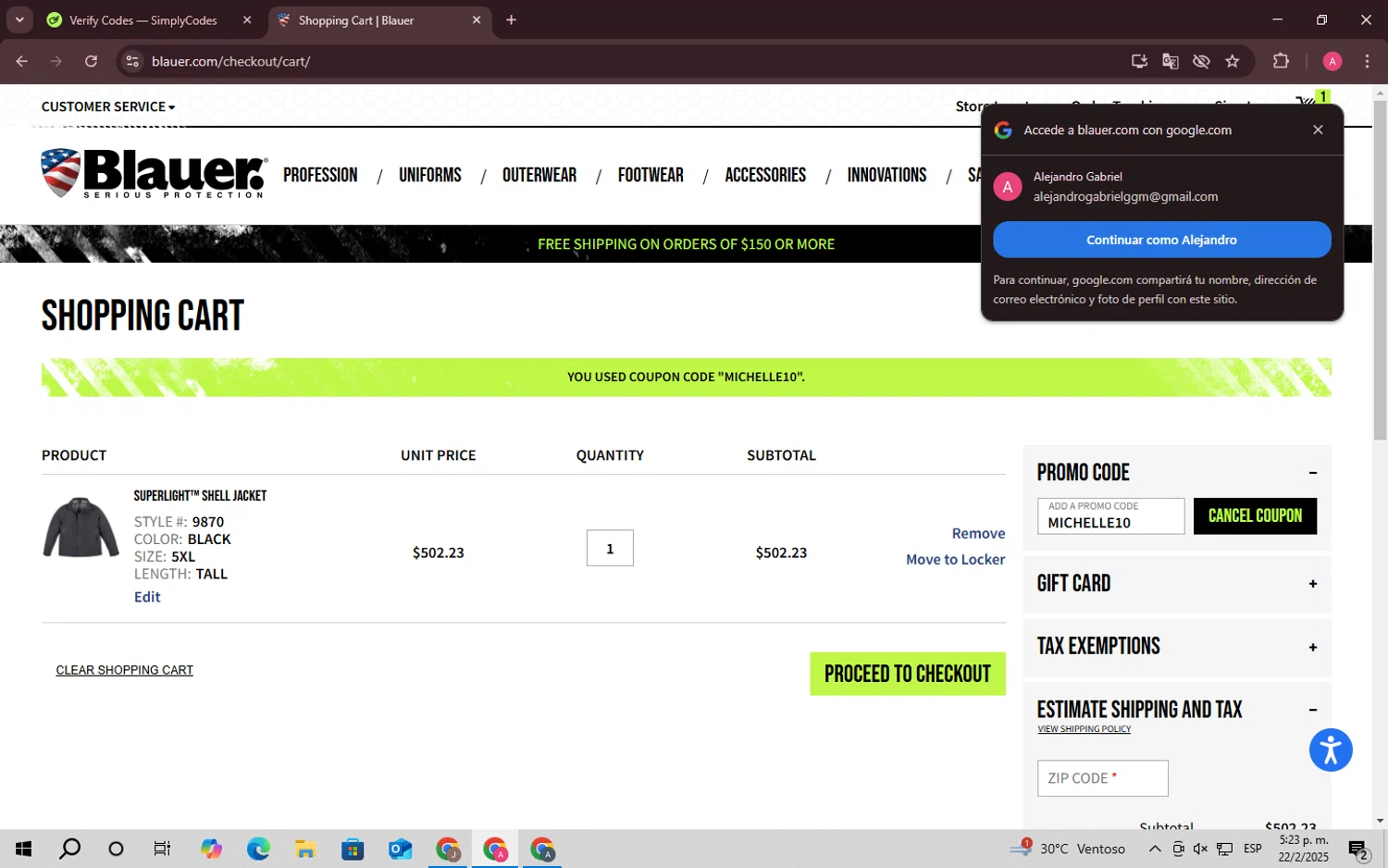Click the Zip Code input field
This screenshot has width=1388, height=868.
[x=1103, y=778]
